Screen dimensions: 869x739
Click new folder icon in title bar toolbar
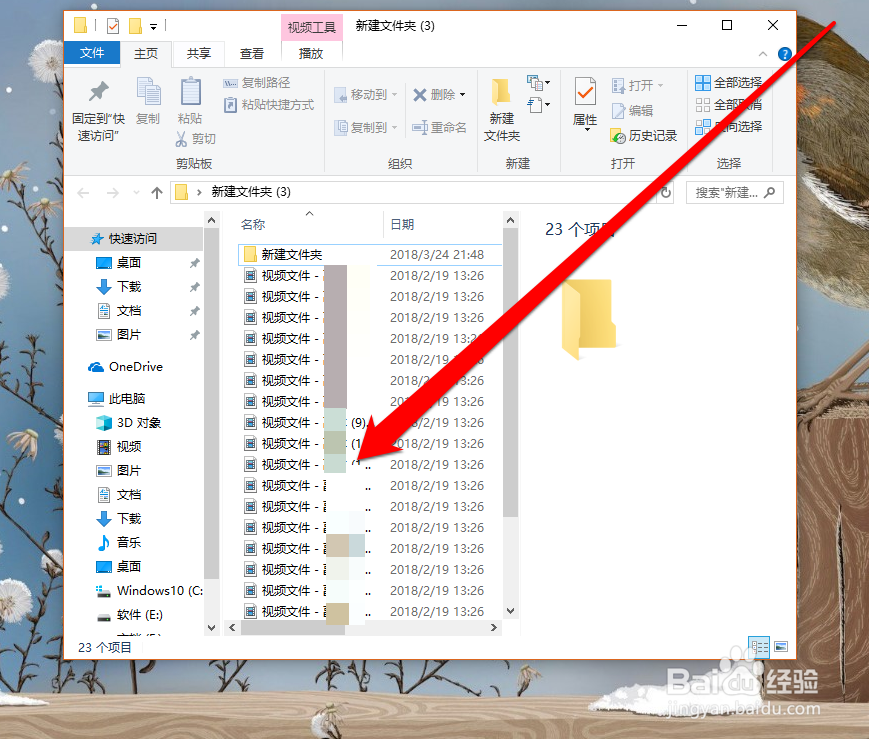pos(135,26)
